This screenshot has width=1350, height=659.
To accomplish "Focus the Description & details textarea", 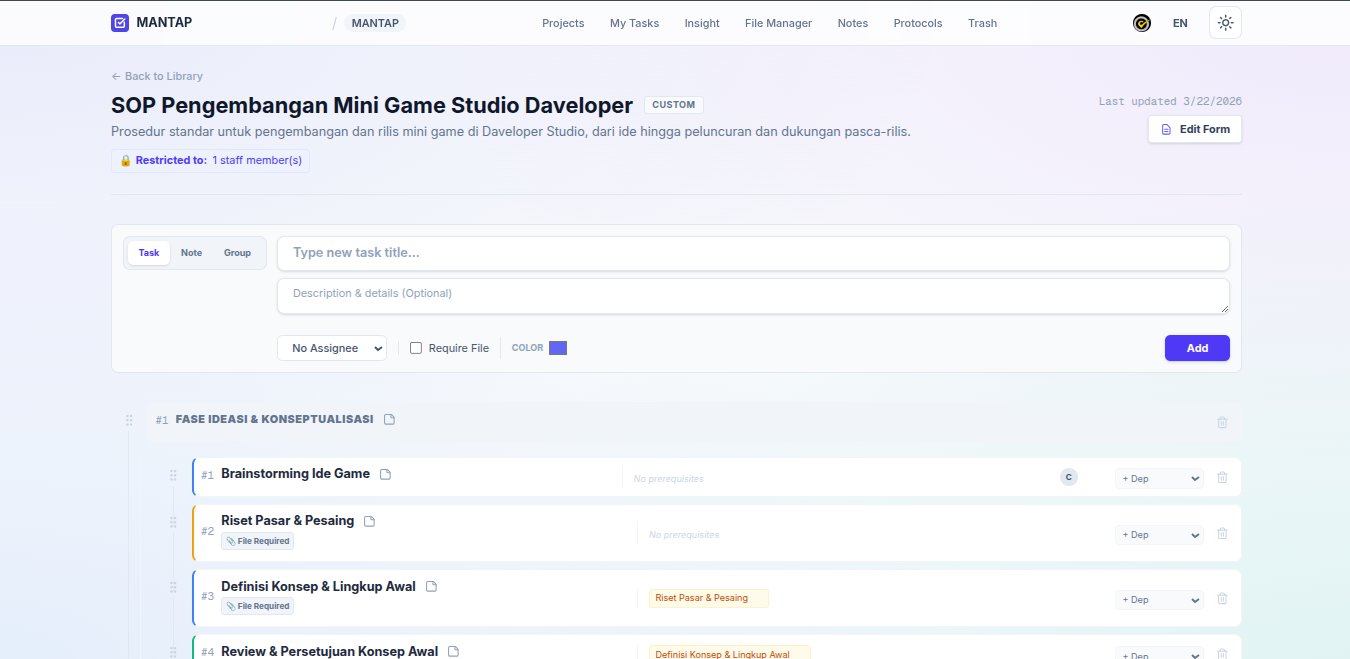I will pyautogui.click(x=753, y=296).
